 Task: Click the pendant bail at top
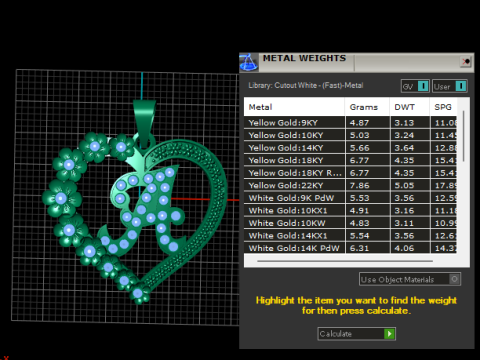(x=144, y=123)
